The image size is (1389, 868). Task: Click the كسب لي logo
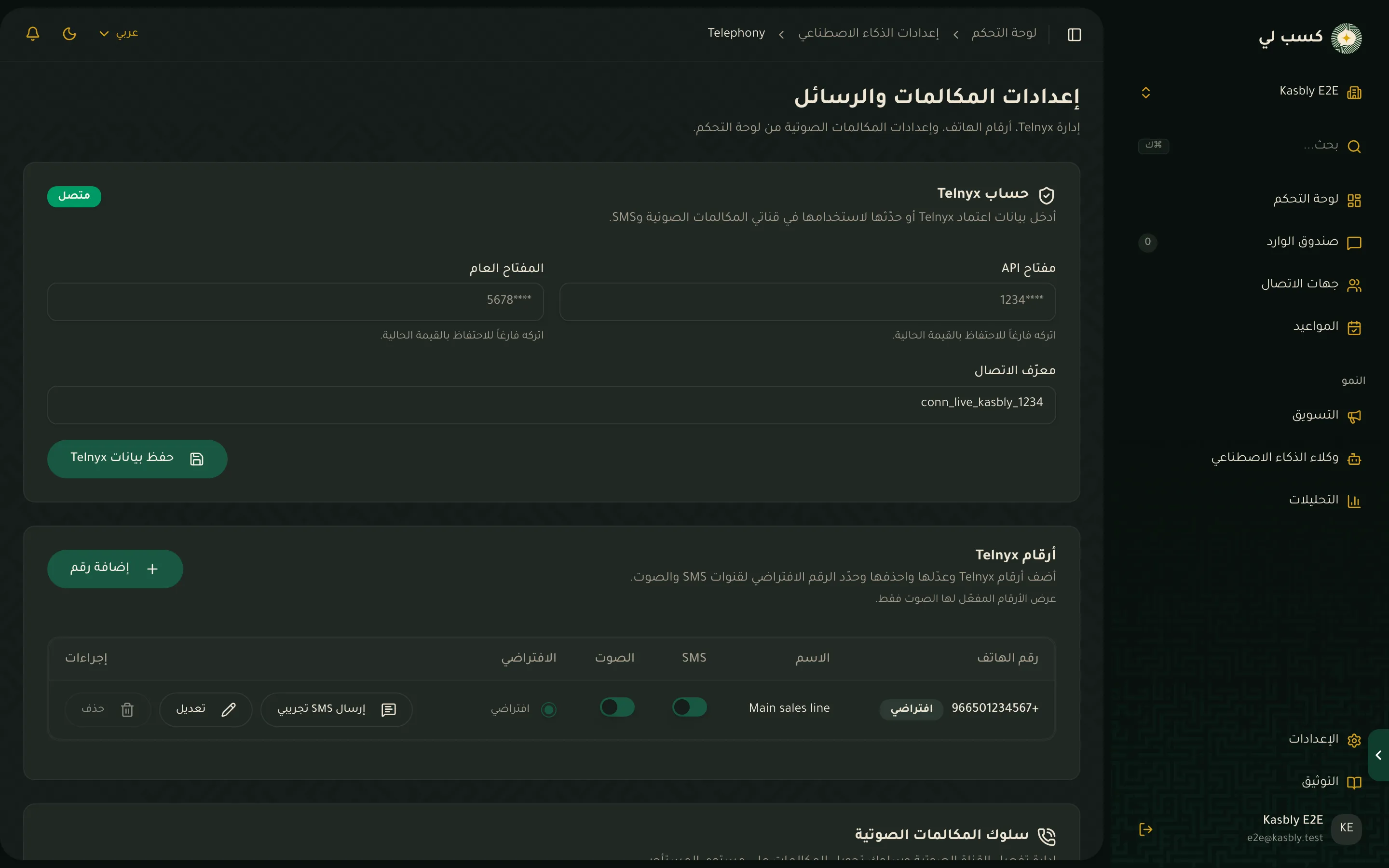[x=1310, y=38]
